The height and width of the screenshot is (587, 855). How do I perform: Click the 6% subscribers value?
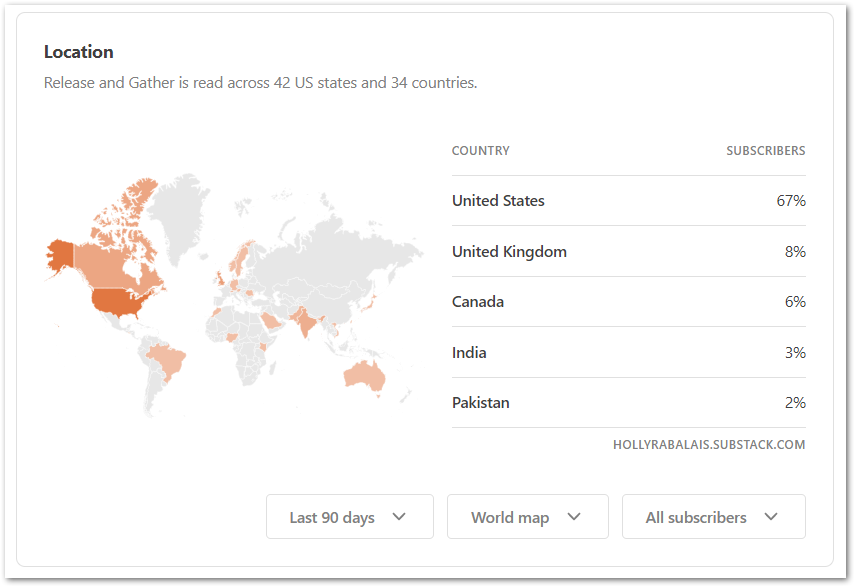pyautogui.click(x=795, y=301)
